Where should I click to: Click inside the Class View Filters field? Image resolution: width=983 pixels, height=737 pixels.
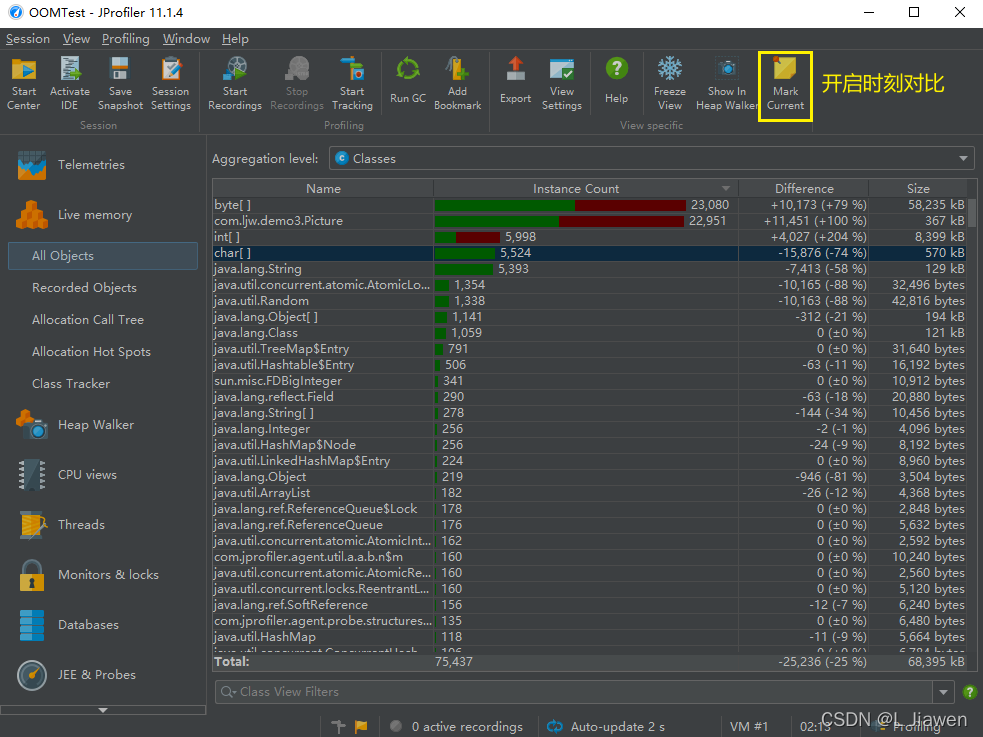[574, 692]
